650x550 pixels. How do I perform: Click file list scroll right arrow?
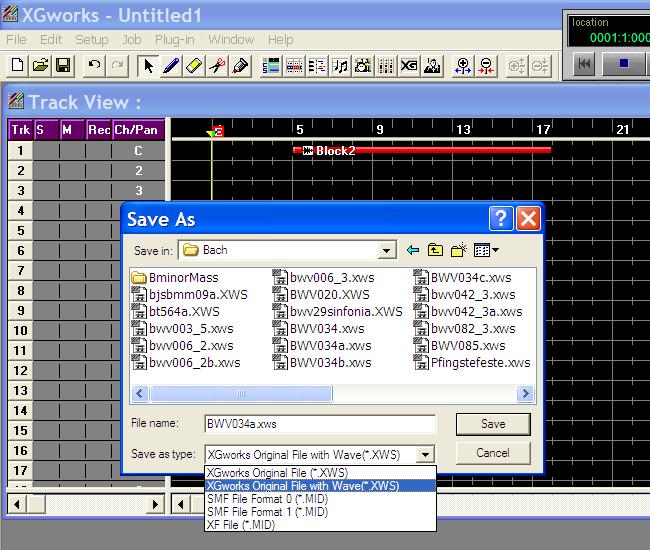525,393
